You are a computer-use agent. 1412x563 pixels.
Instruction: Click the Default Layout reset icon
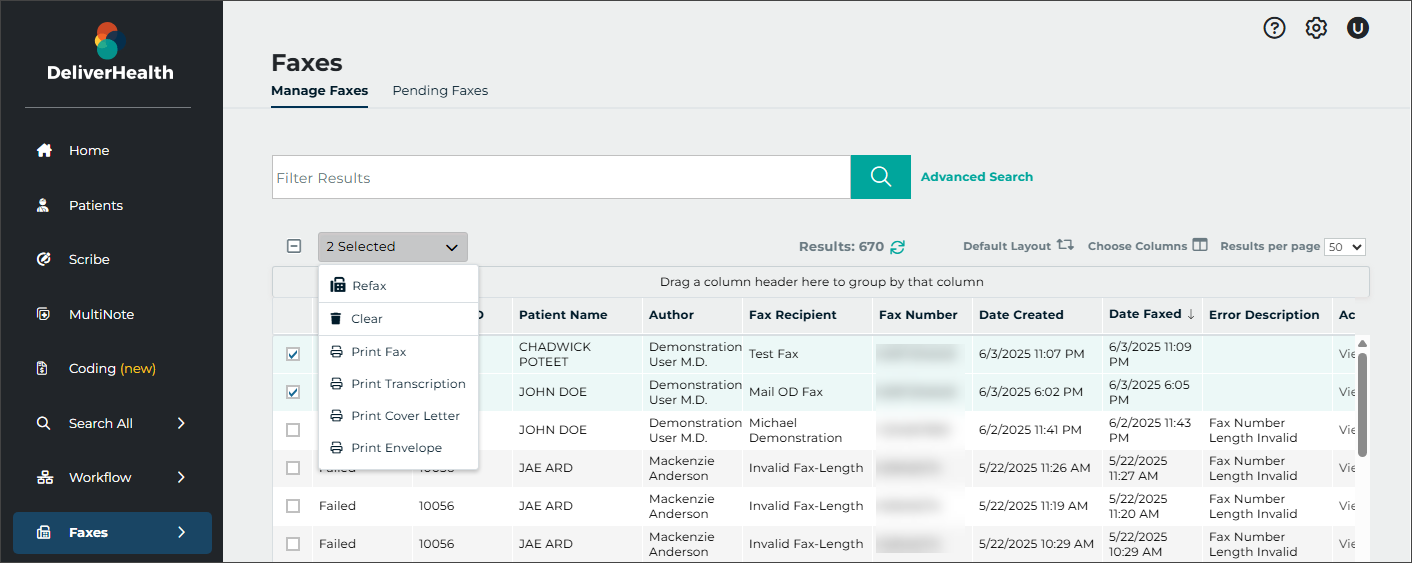point(1065,245)
